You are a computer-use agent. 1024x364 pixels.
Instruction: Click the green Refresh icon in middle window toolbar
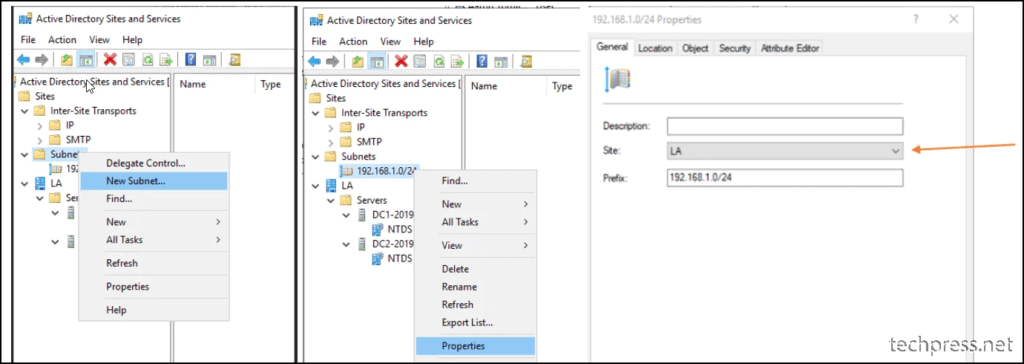(x=439, y=61)
